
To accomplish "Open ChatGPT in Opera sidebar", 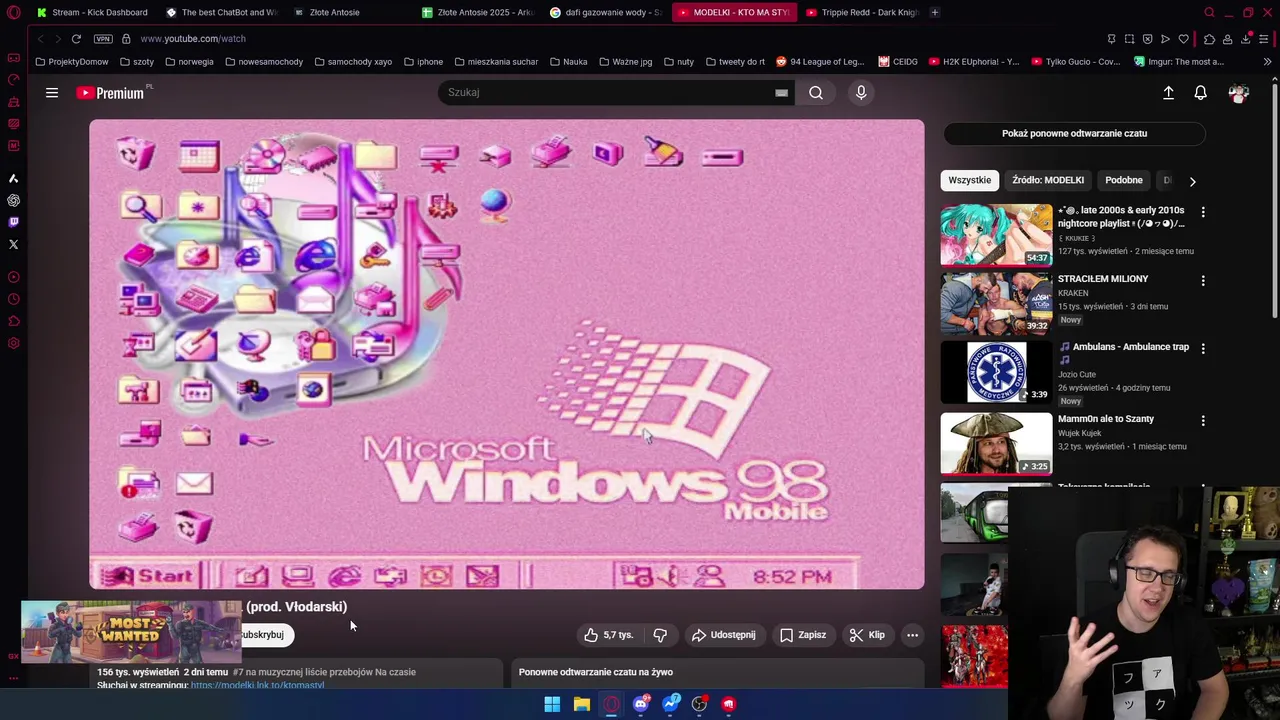I will point(13,200).
